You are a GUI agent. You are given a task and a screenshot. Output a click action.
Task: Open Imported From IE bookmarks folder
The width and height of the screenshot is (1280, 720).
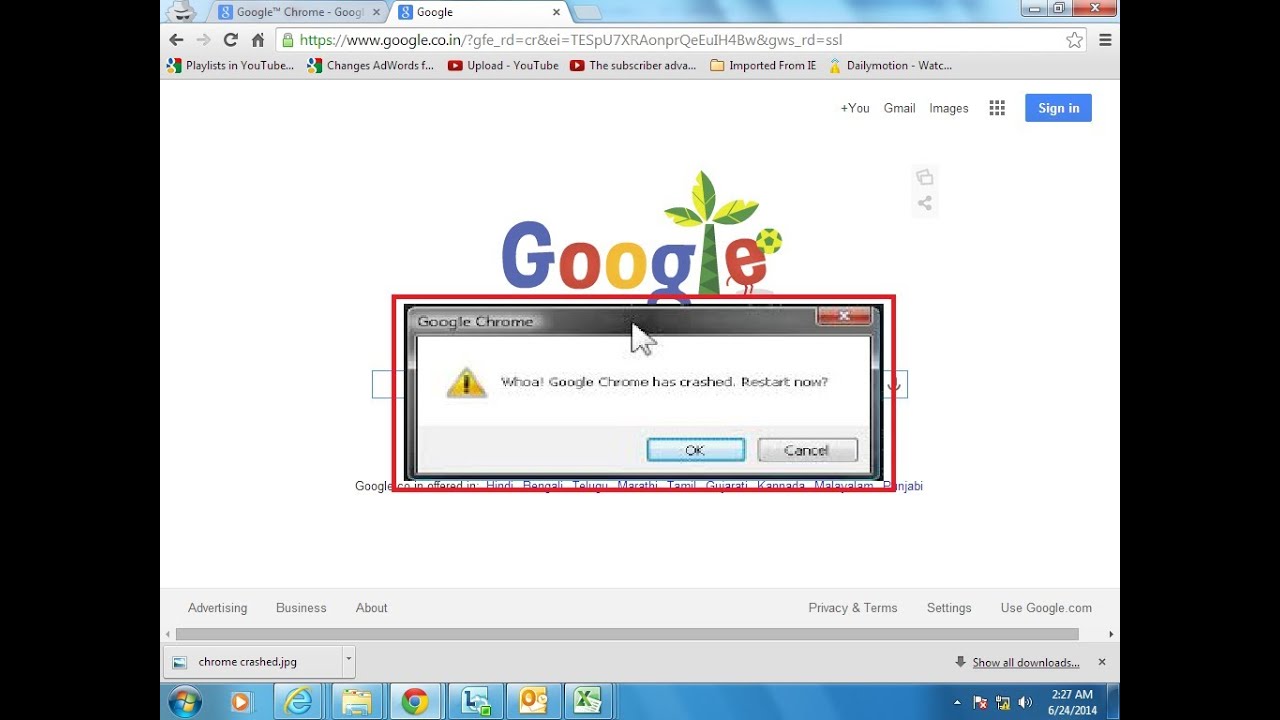click(763, 65)
